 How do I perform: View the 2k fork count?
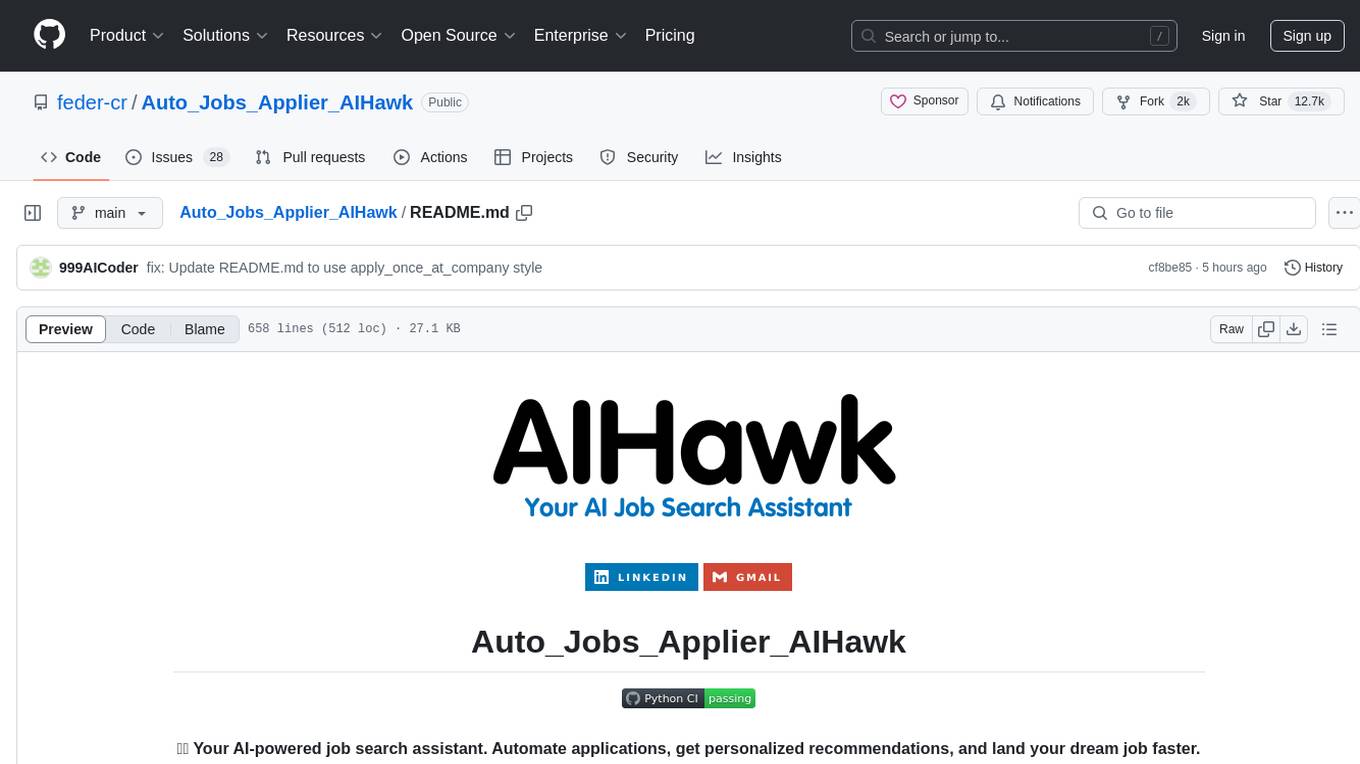tap(1183, 101)
